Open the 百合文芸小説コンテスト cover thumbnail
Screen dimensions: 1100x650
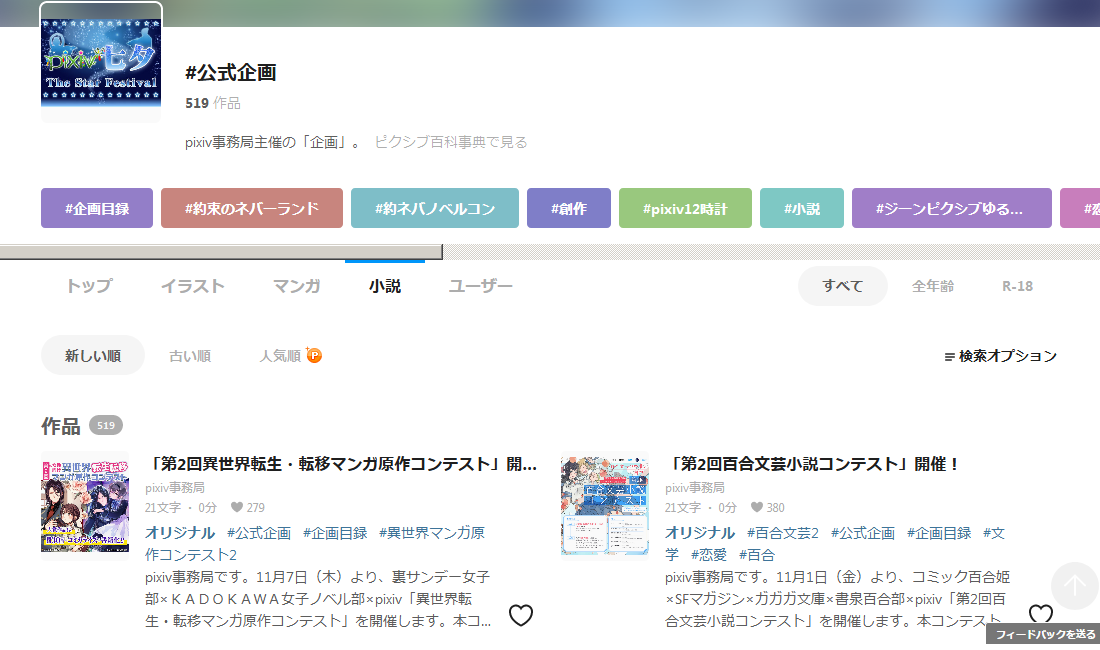pyautogui.click(x=605, y=506)
